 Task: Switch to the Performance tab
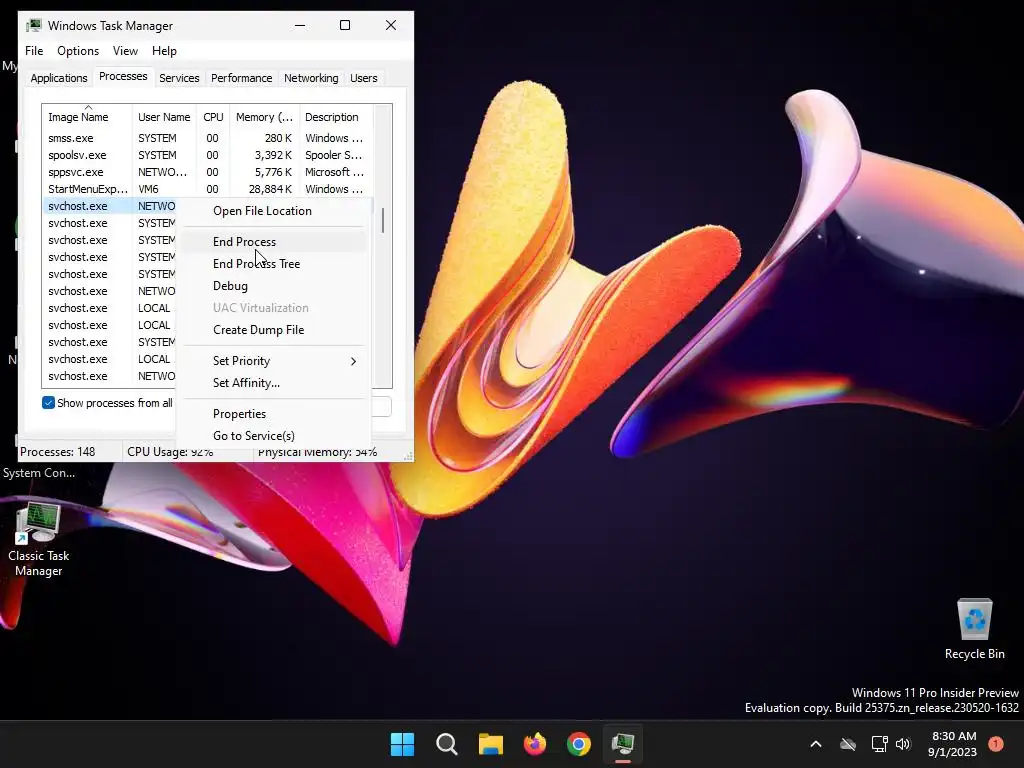point(241,78)
